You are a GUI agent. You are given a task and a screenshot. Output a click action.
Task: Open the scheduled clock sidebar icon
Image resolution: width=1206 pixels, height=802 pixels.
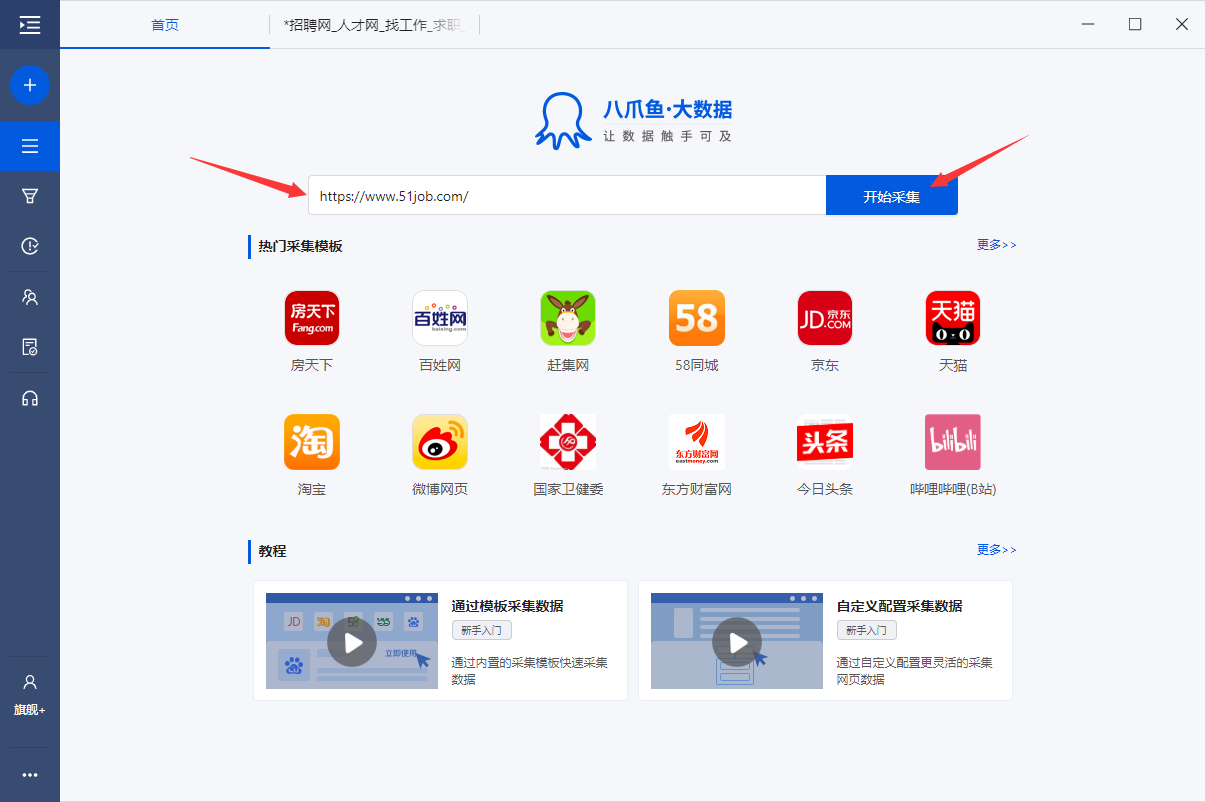(x=30, y=246)
